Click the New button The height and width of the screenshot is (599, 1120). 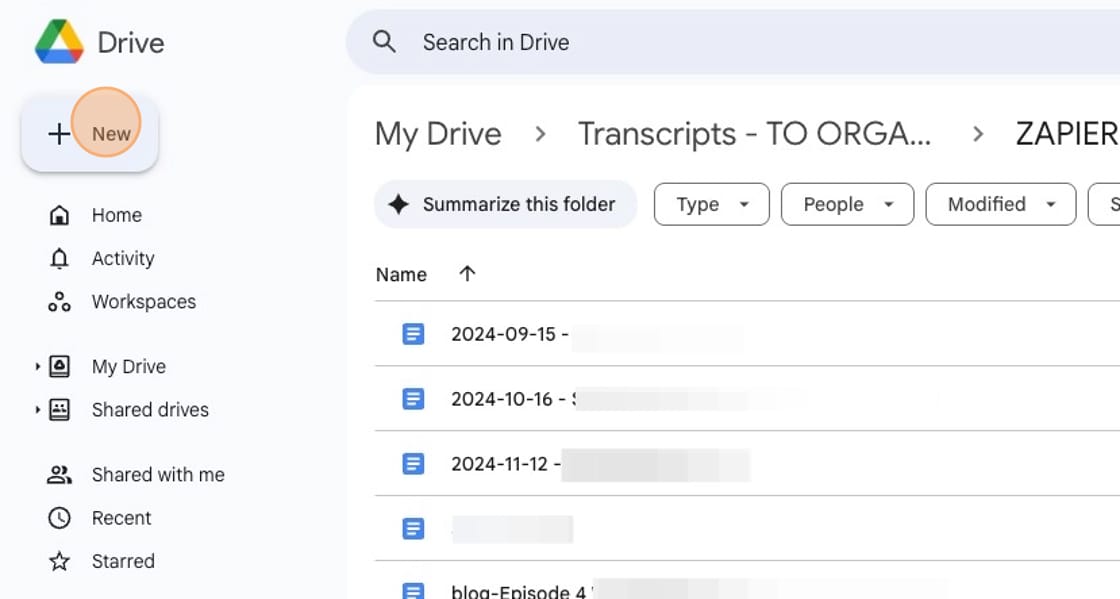(x=90, y=133)
